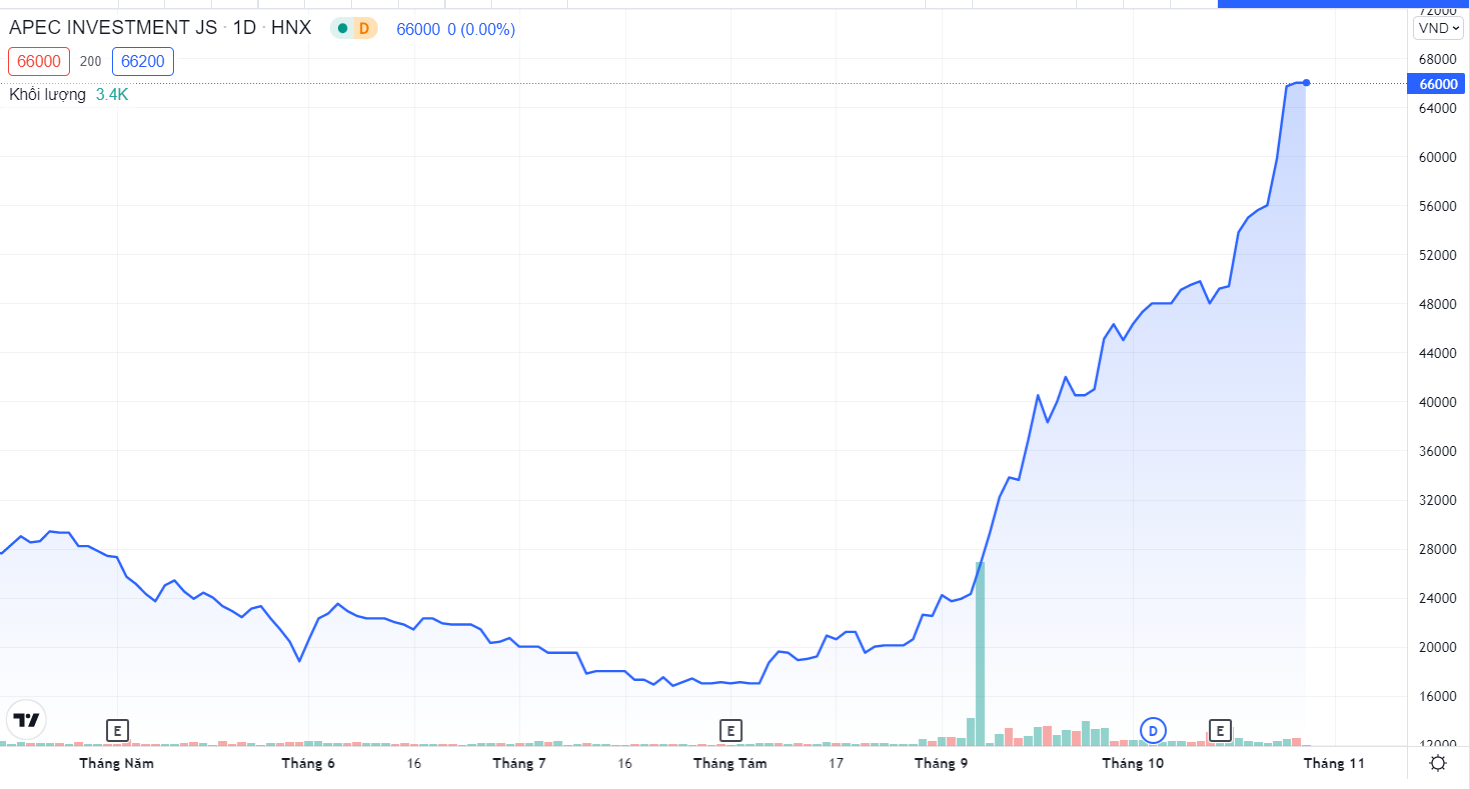Click the blue 66200 buy price button

(x=143, y=61)
